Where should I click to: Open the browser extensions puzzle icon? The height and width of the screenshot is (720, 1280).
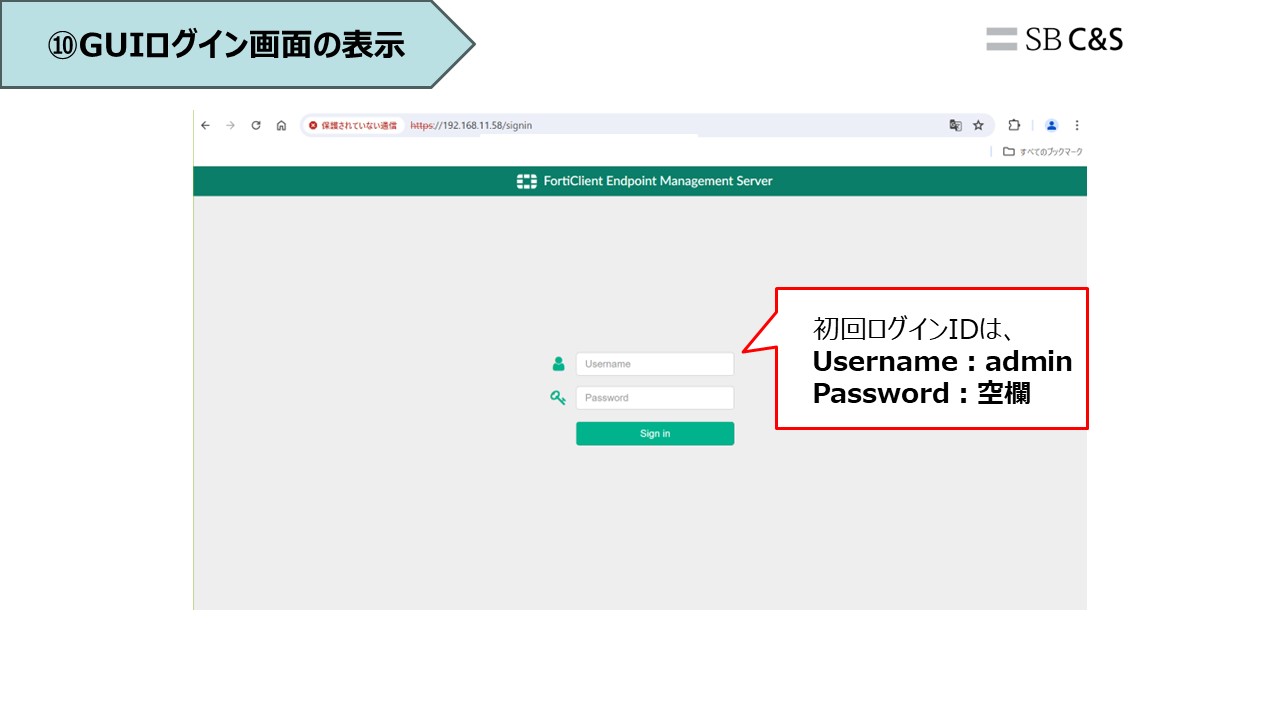1014,125
